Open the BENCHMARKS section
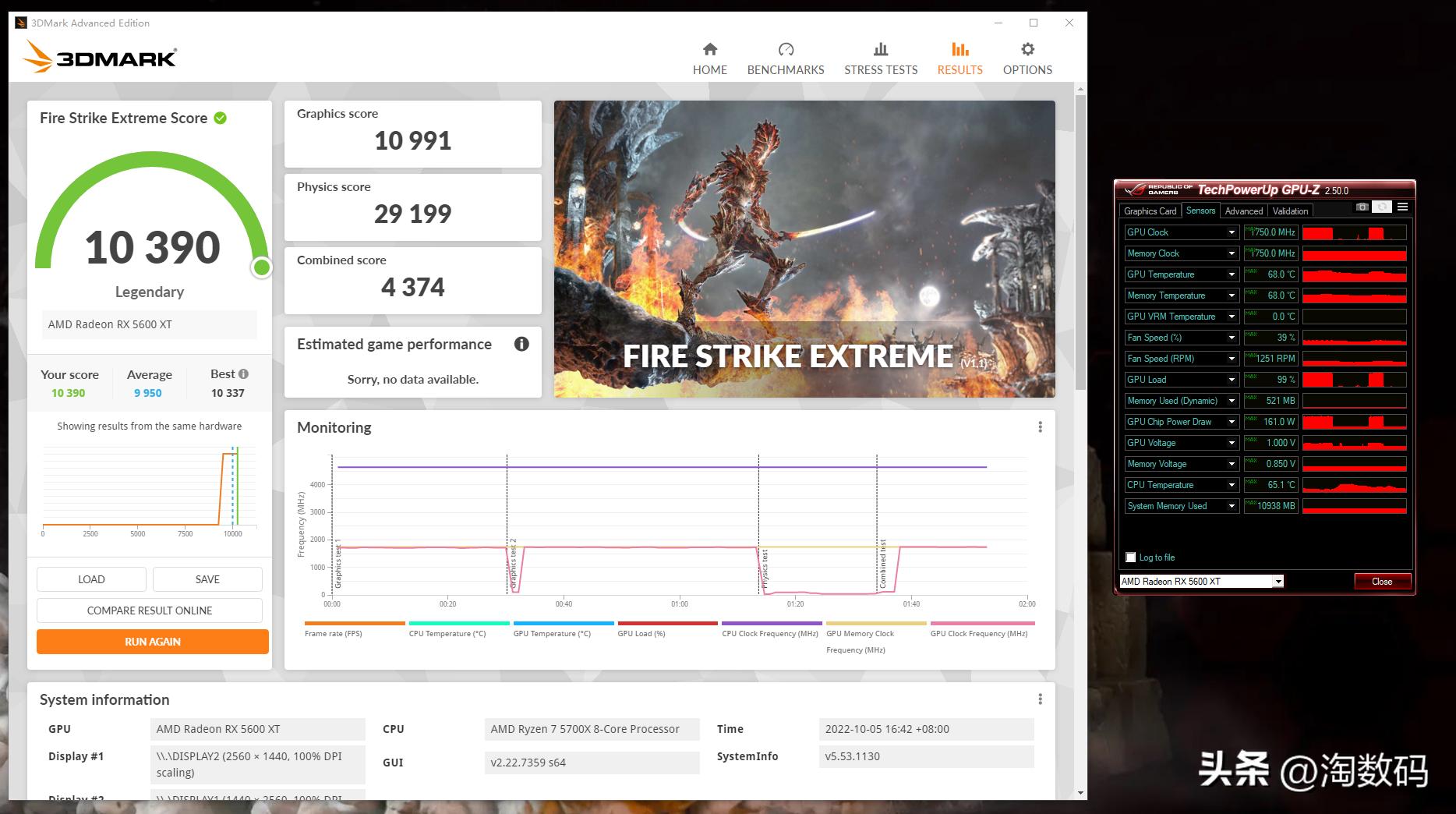 pyautogui.click(x=785, y=59)
